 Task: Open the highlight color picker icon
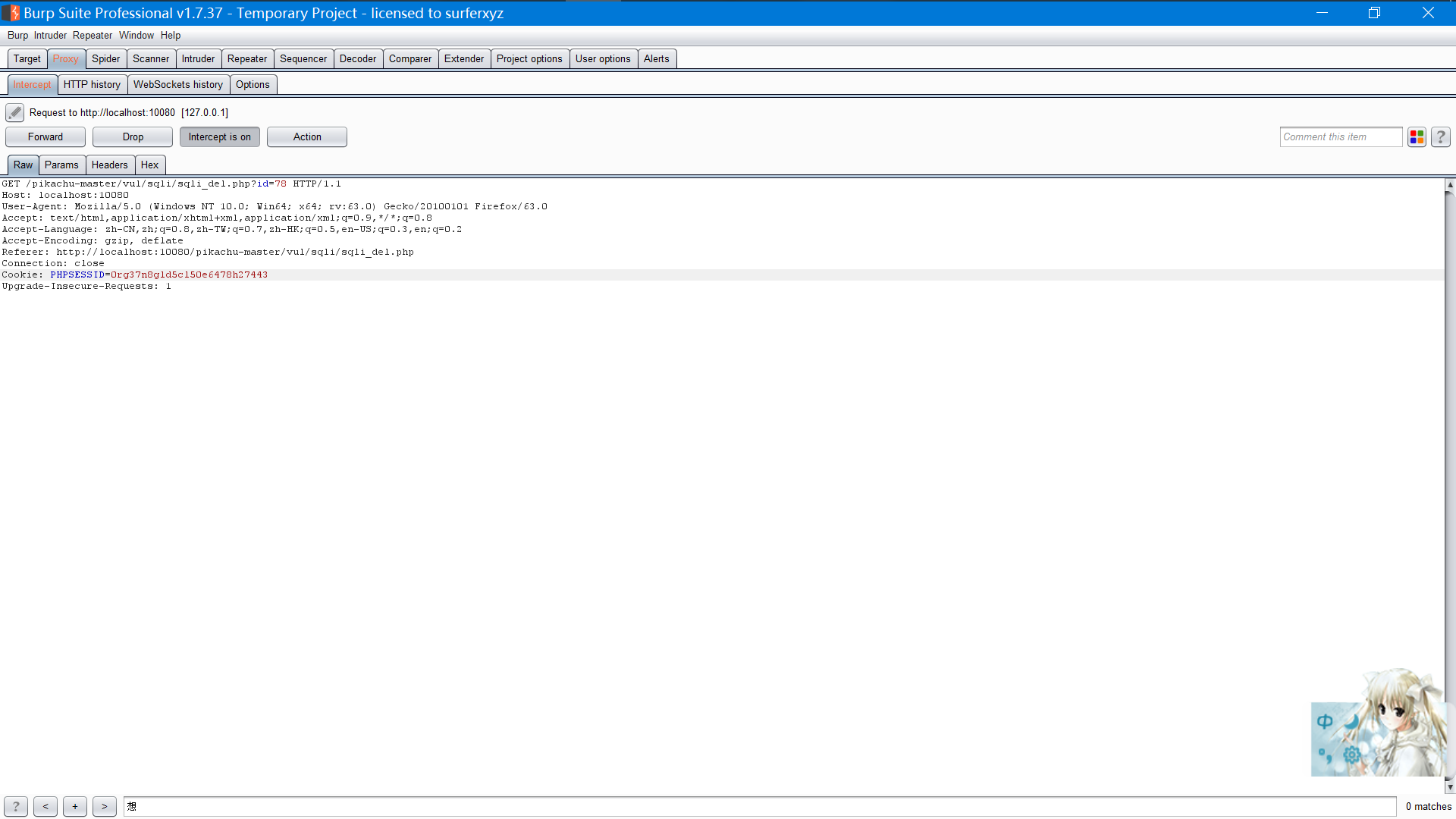[1417, 137]
